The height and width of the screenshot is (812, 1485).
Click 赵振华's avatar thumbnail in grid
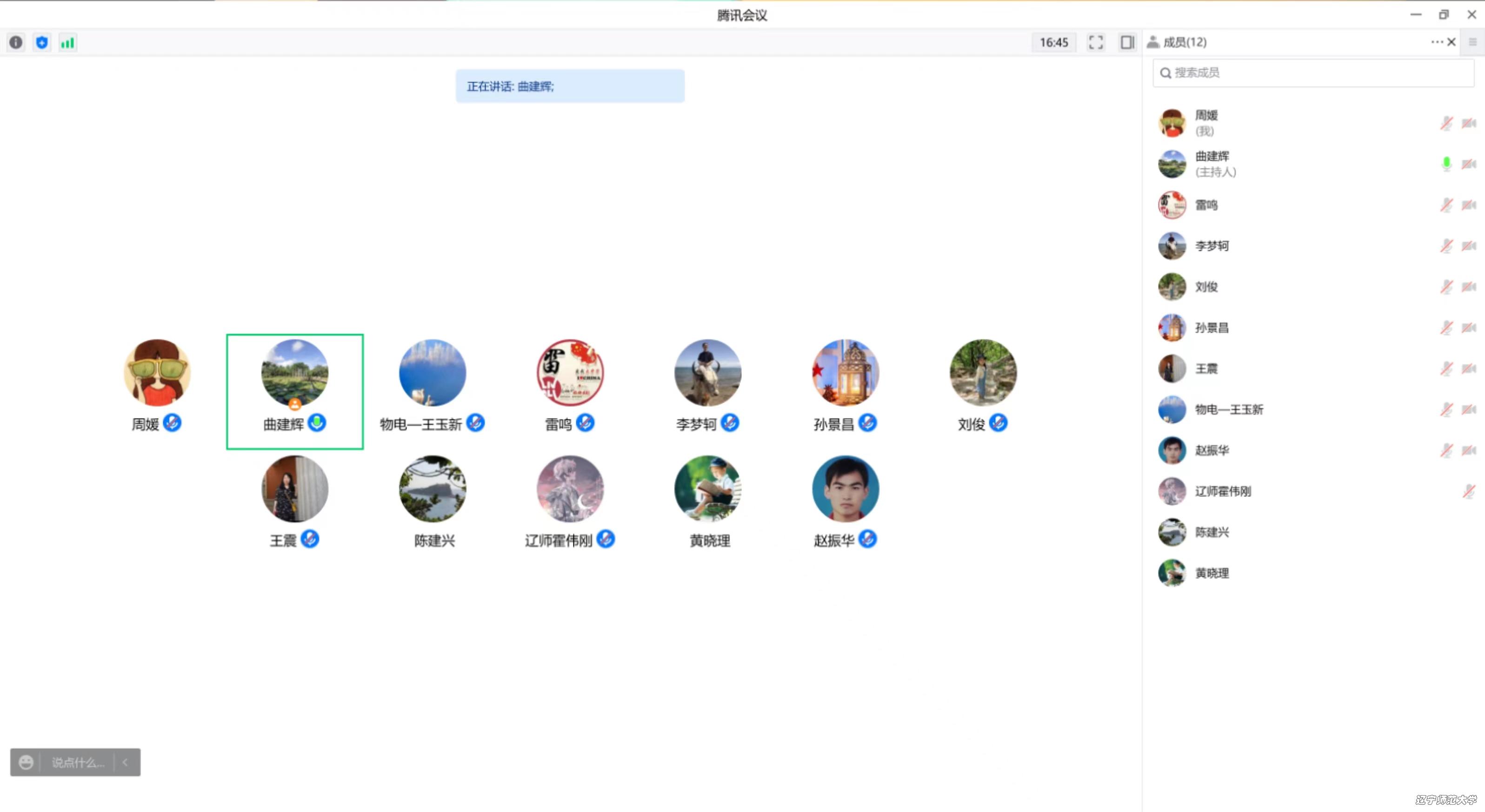(845, 488)
